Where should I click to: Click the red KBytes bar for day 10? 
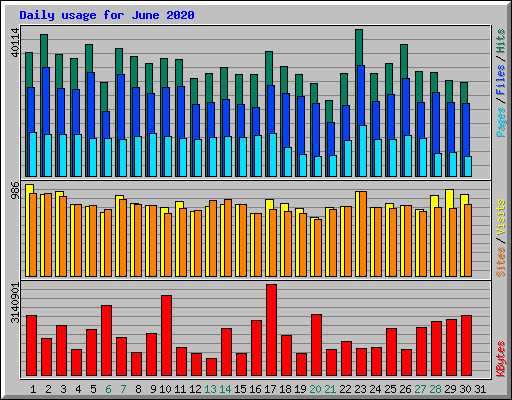click(x=166, y=335)
